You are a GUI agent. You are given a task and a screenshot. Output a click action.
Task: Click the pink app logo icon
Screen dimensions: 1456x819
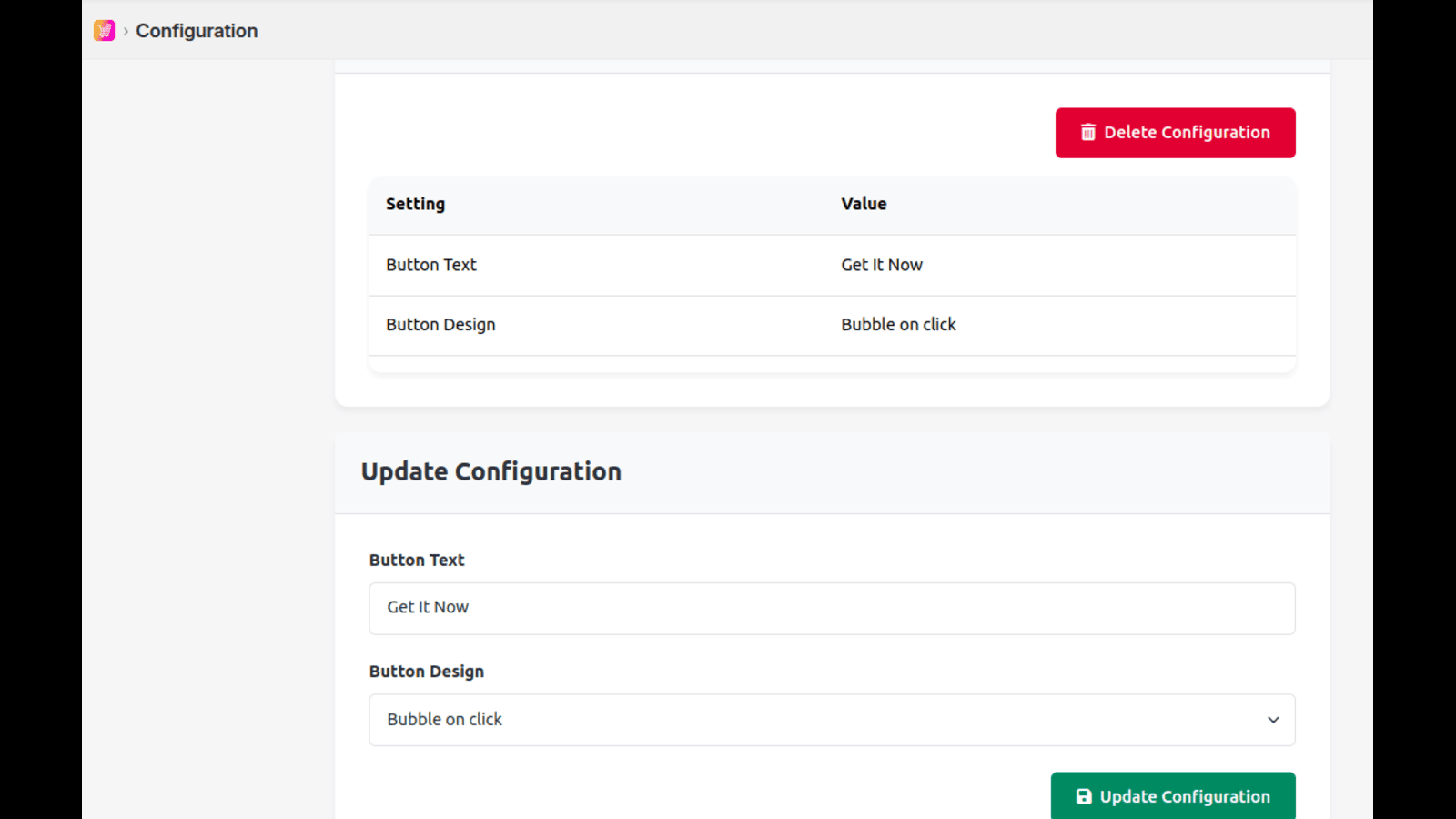(105, 31)
